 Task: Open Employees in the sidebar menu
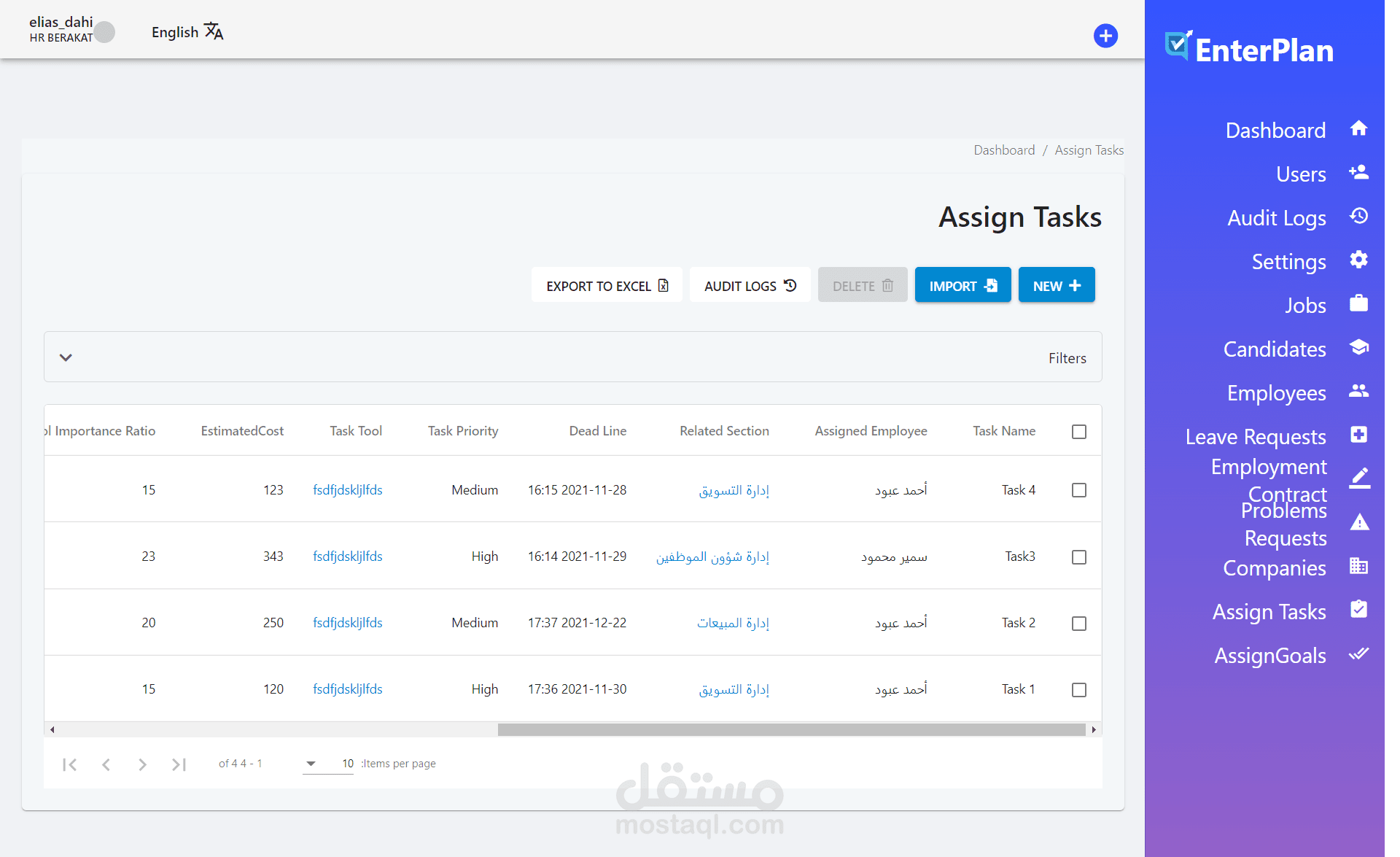coord(1276,393)
